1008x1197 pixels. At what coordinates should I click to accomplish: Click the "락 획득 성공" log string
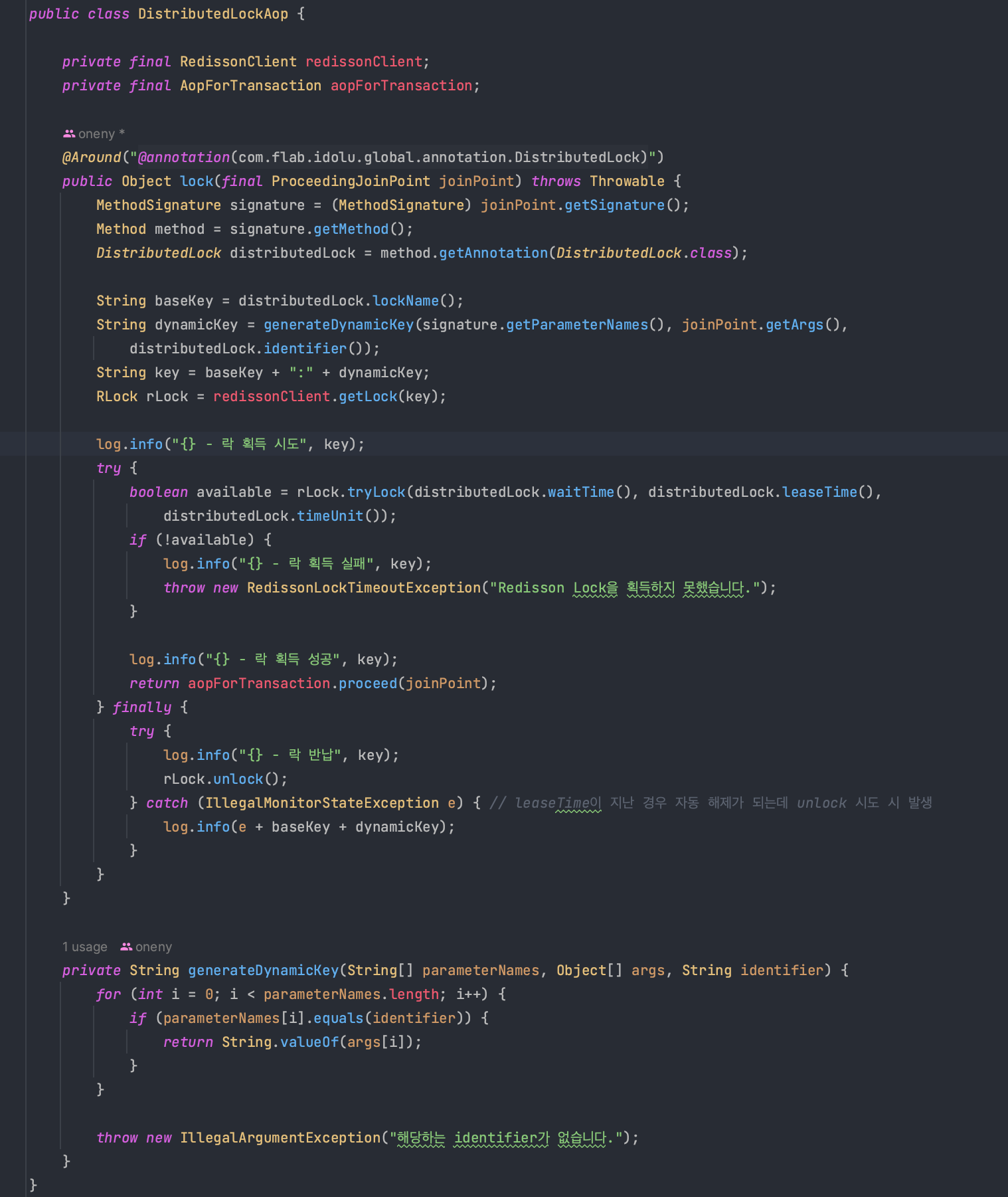[x=273, y=660]
